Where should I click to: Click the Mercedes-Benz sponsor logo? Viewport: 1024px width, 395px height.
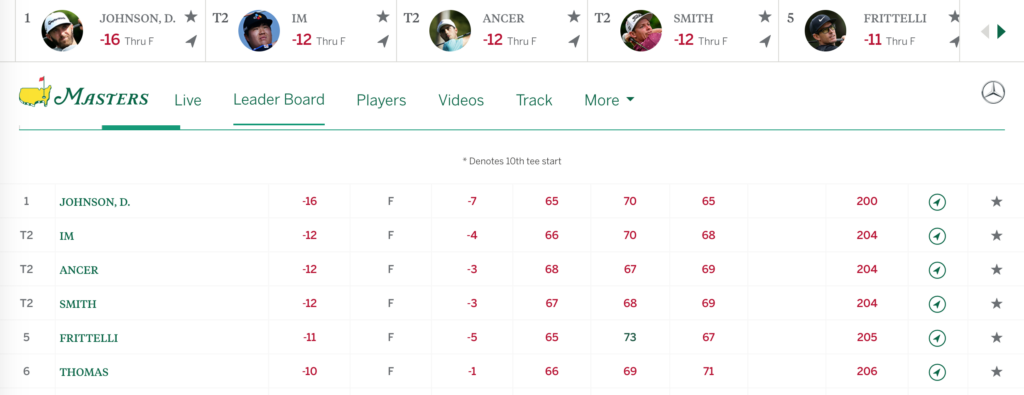(993, 92)
